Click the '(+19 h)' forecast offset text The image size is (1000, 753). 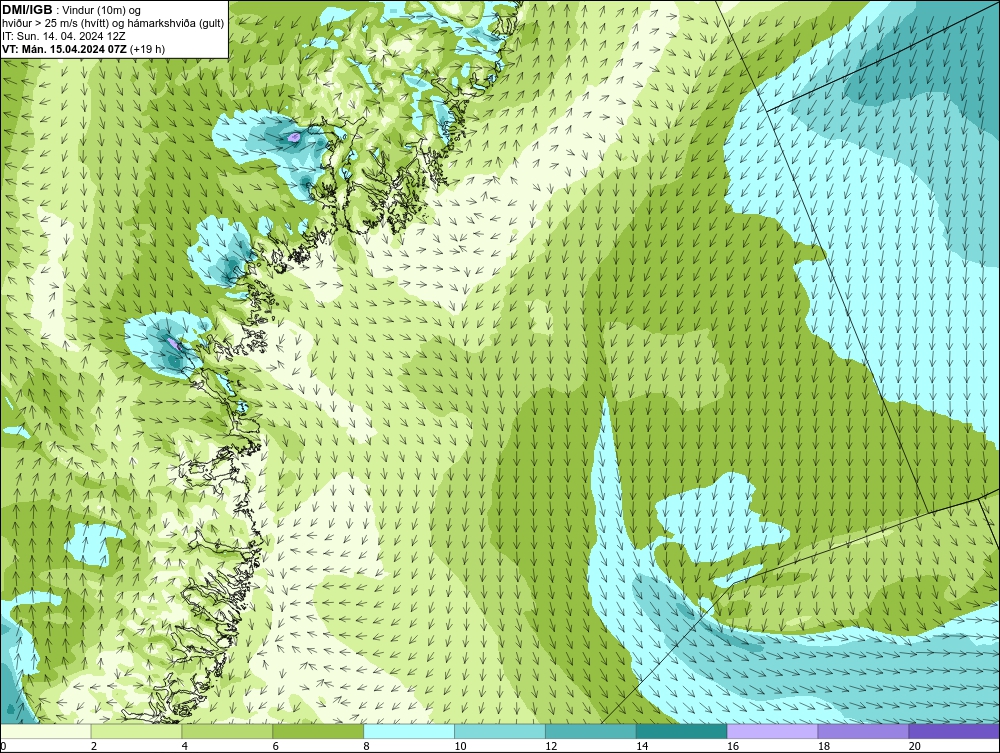click(x=147, y=49)
